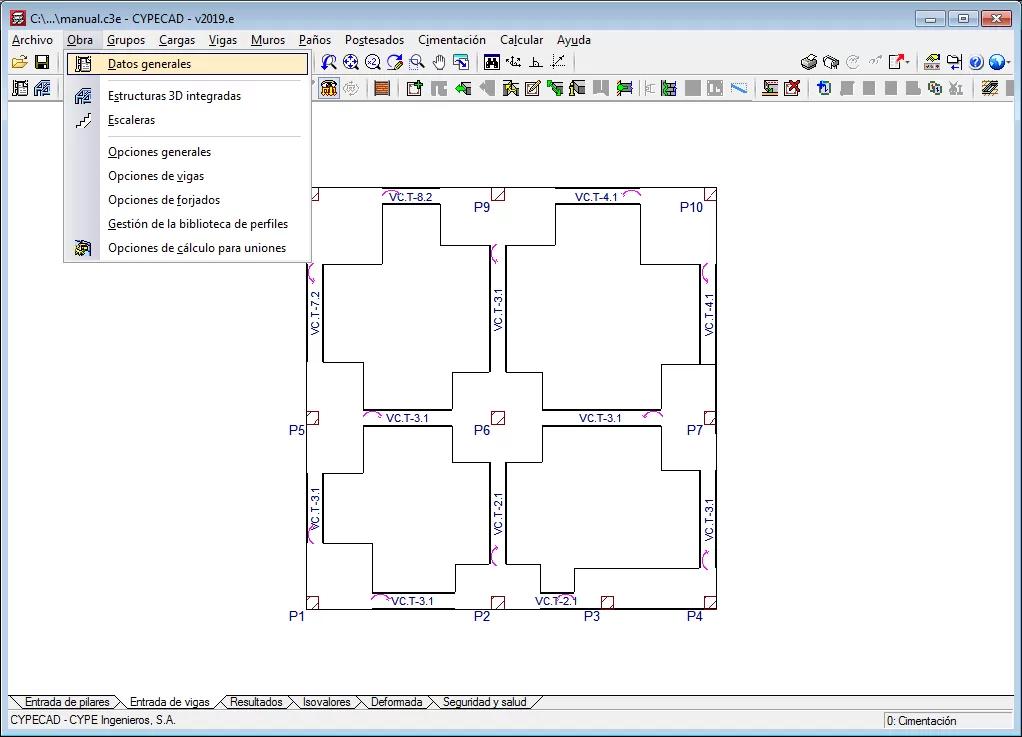The image size is (1022, 737).
Task: Switch to the Resultados tab
Action: [x=256, y=702]
